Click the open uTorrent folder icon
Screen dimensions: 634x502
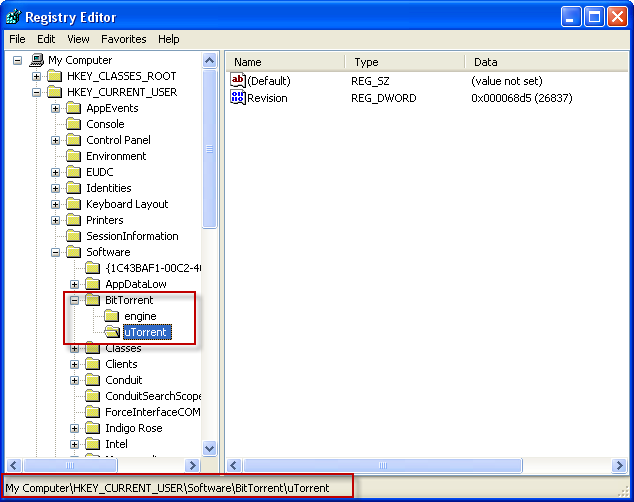click(x=112, y=332)
